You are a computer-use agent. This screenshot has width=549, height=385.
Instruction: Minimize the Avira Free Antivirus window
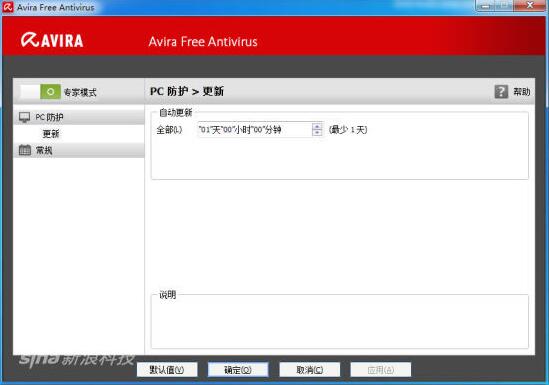[485, 5]
